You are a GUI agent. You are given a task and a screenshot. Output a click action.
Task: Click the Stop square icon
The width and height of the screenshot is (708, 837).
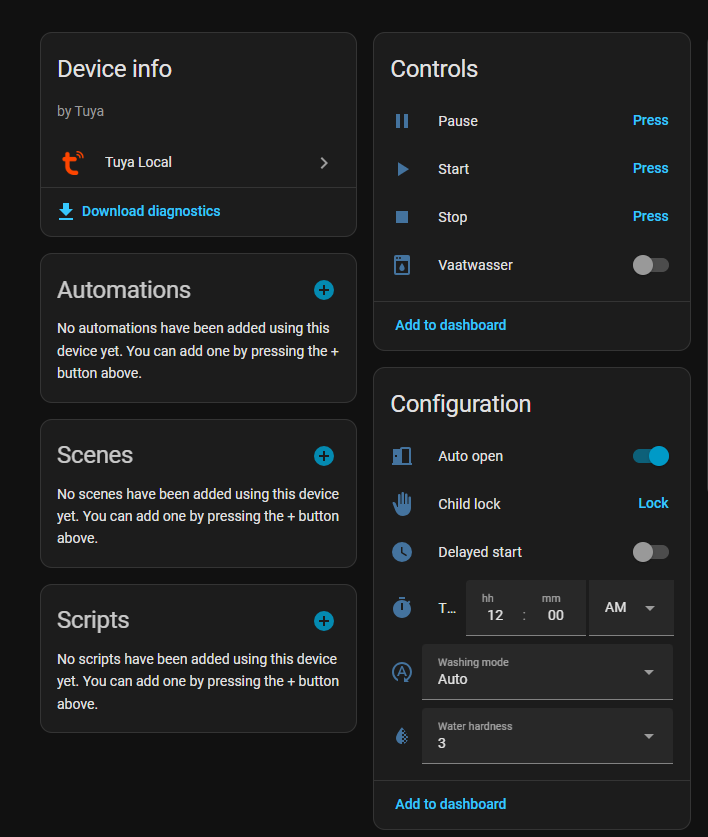coord(402,216)
